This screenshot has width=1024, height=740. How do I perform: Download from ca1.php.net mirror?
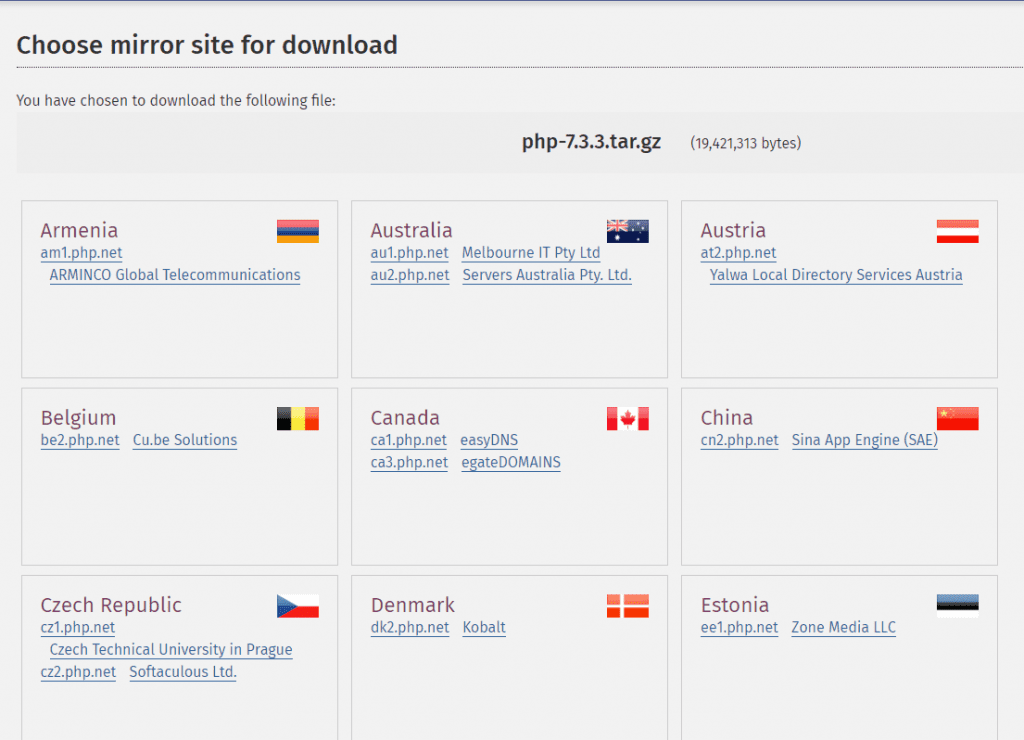[409, 441]
